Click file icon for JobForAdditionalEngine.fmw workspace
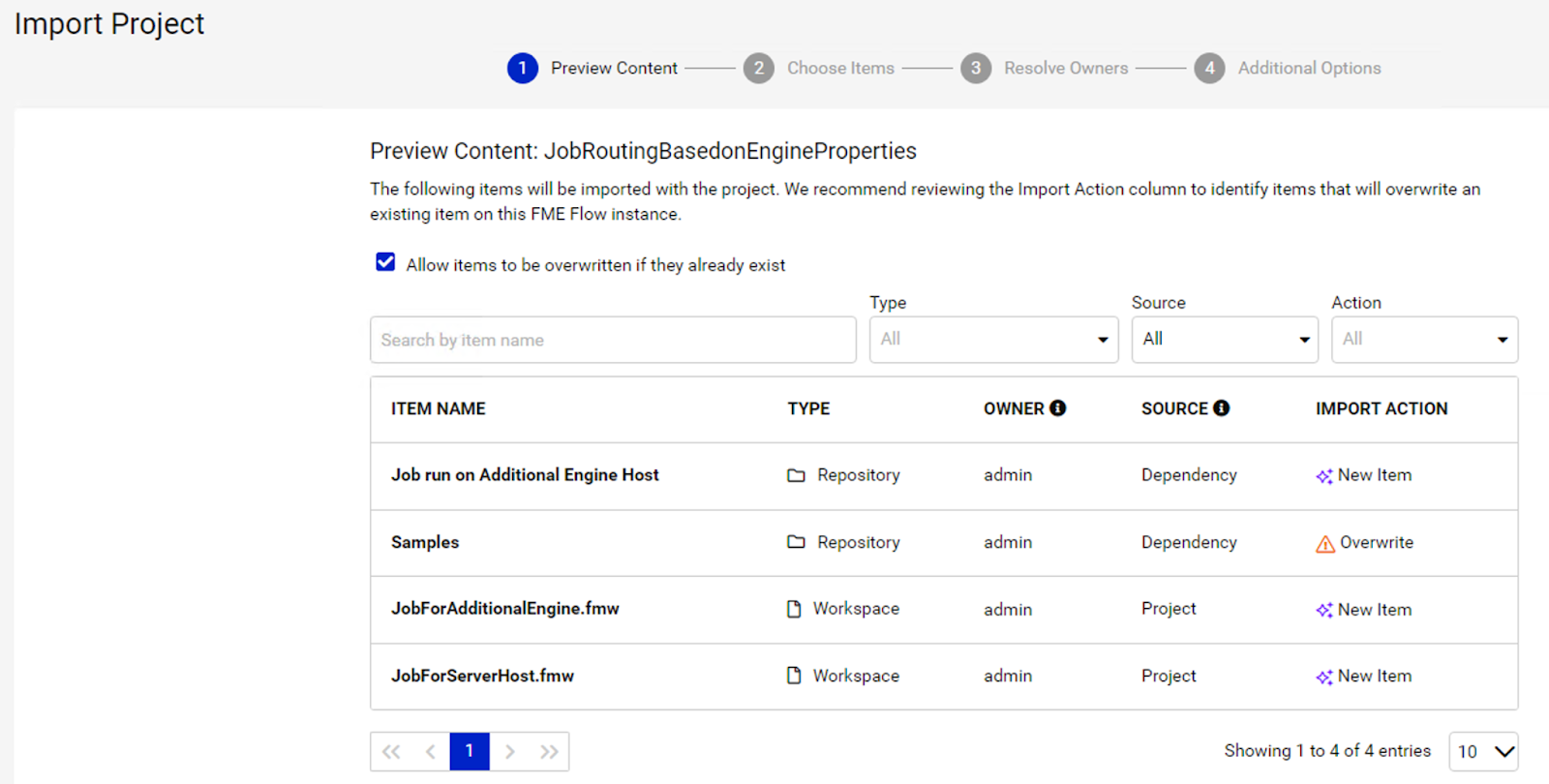 [x=794, y=609]
